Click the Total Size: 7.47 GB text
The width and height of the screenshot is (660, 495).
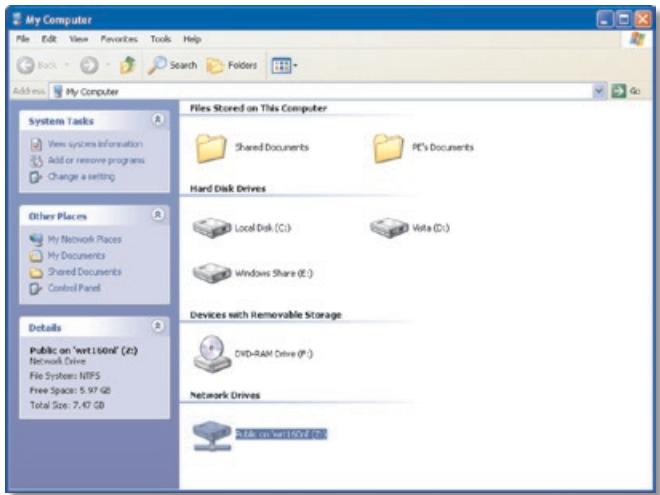pos(67,405)
